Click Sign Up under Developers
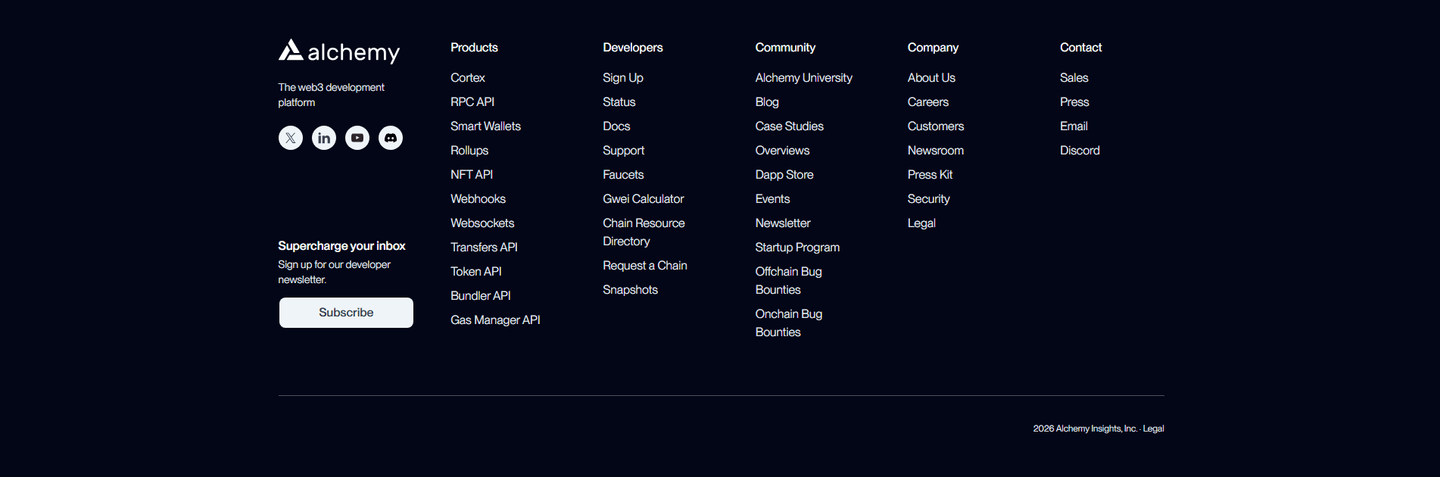 623,78
